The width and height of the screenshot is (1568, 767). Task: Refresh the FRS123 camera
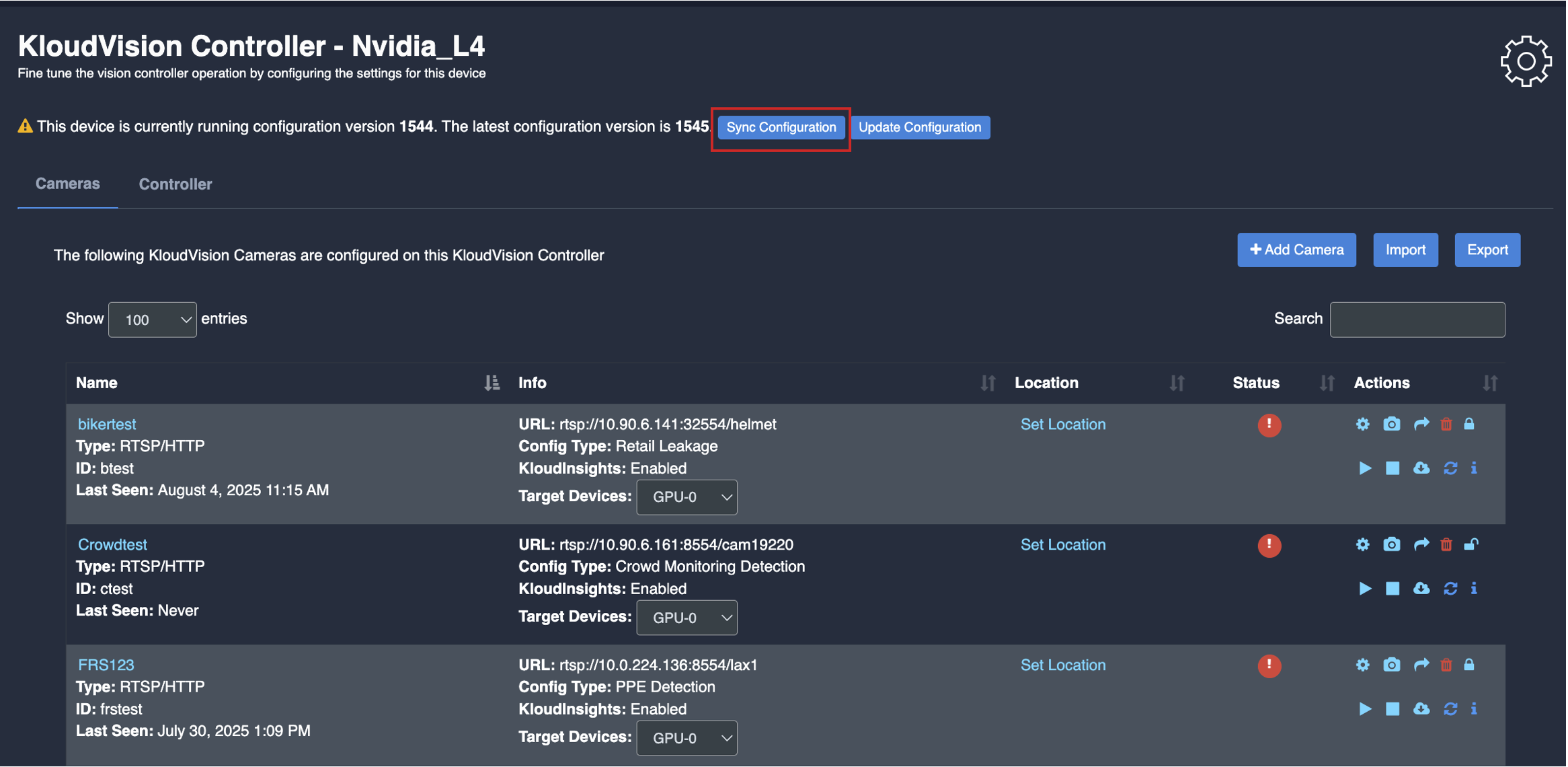point(1450,708)
